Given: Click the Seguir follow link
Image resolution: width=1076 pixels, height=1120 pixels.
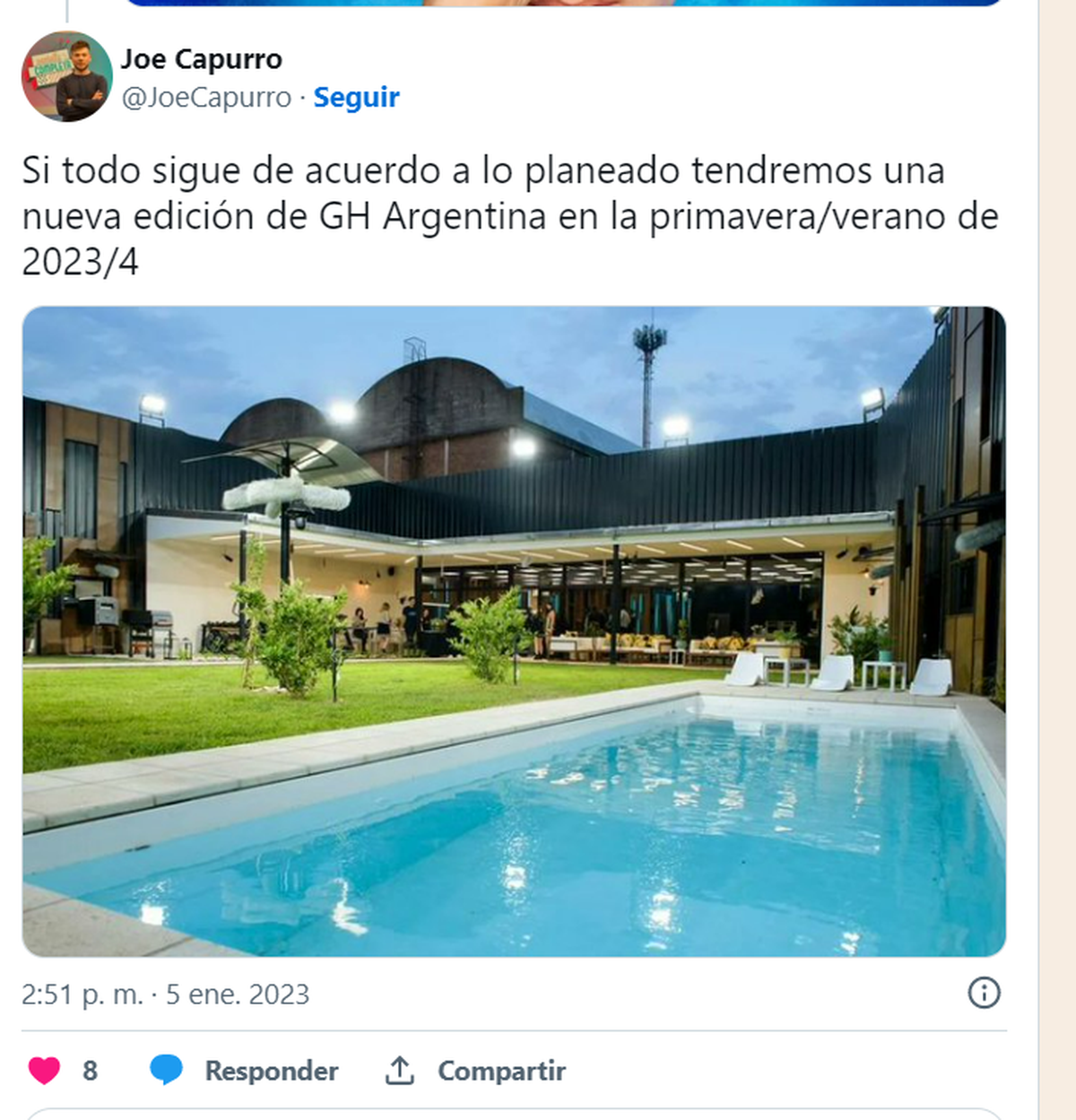Looking at the screenshot, I should [x=356, y=97].
